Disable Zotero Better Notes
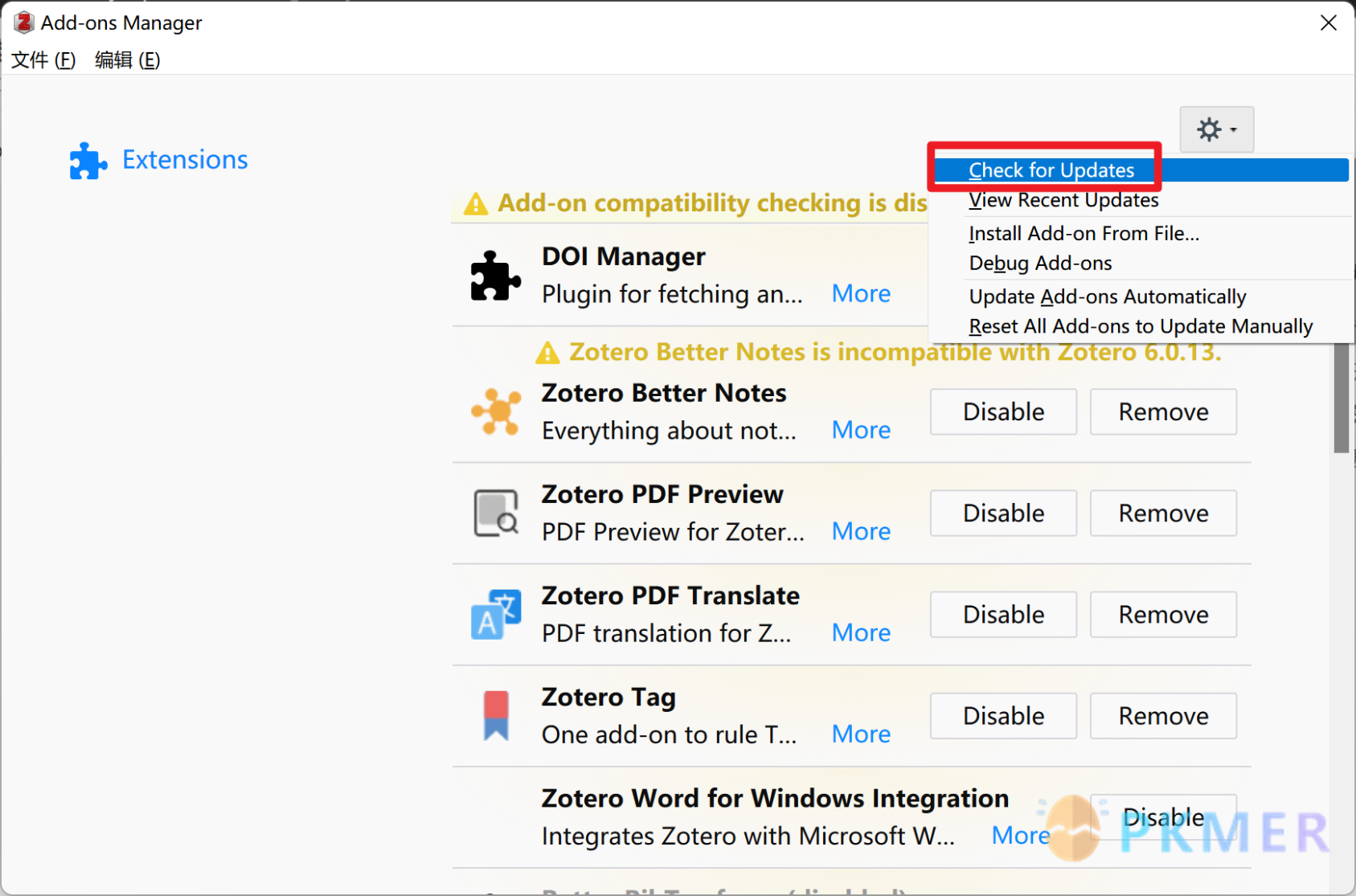Screen dimensions: 1356x896 [1003, 411]
